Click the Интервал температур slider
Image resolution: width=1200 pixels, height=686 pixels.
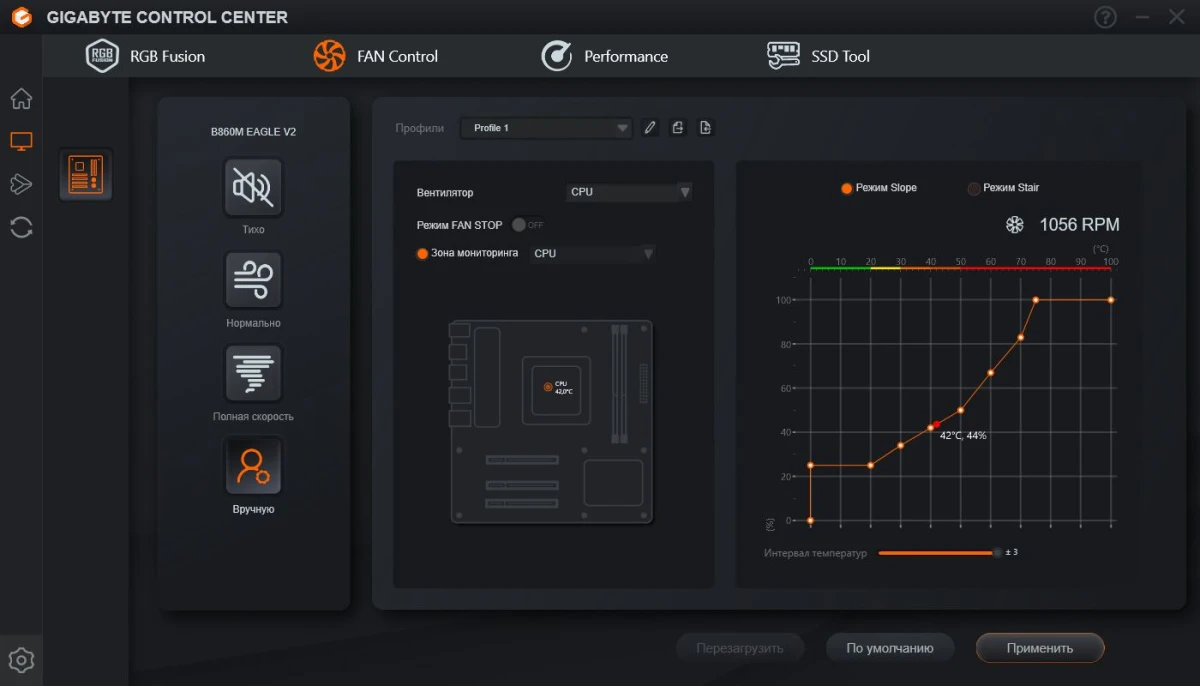coord(938,553)
